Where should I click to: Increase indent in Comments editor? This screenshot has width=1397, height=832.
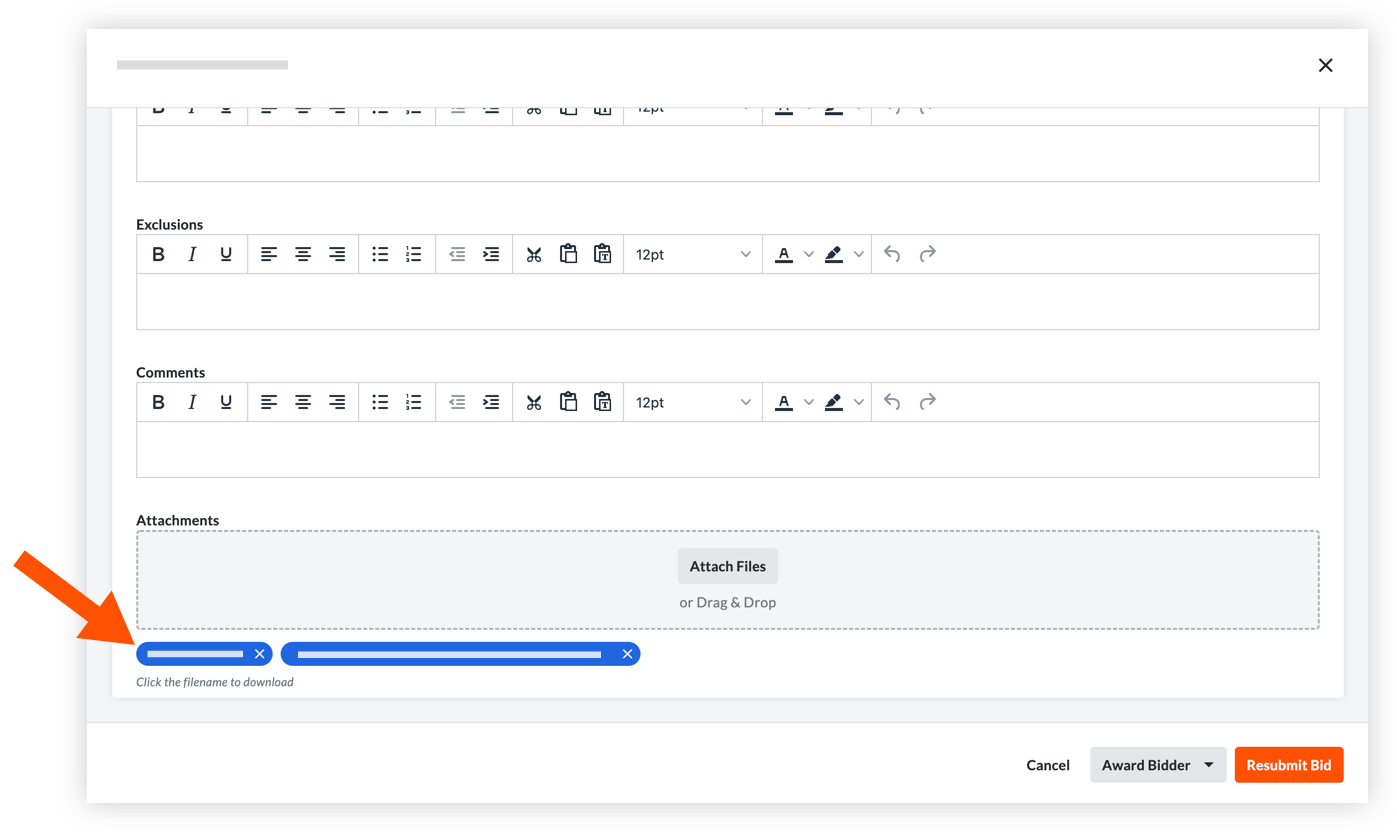click(491, 402)
